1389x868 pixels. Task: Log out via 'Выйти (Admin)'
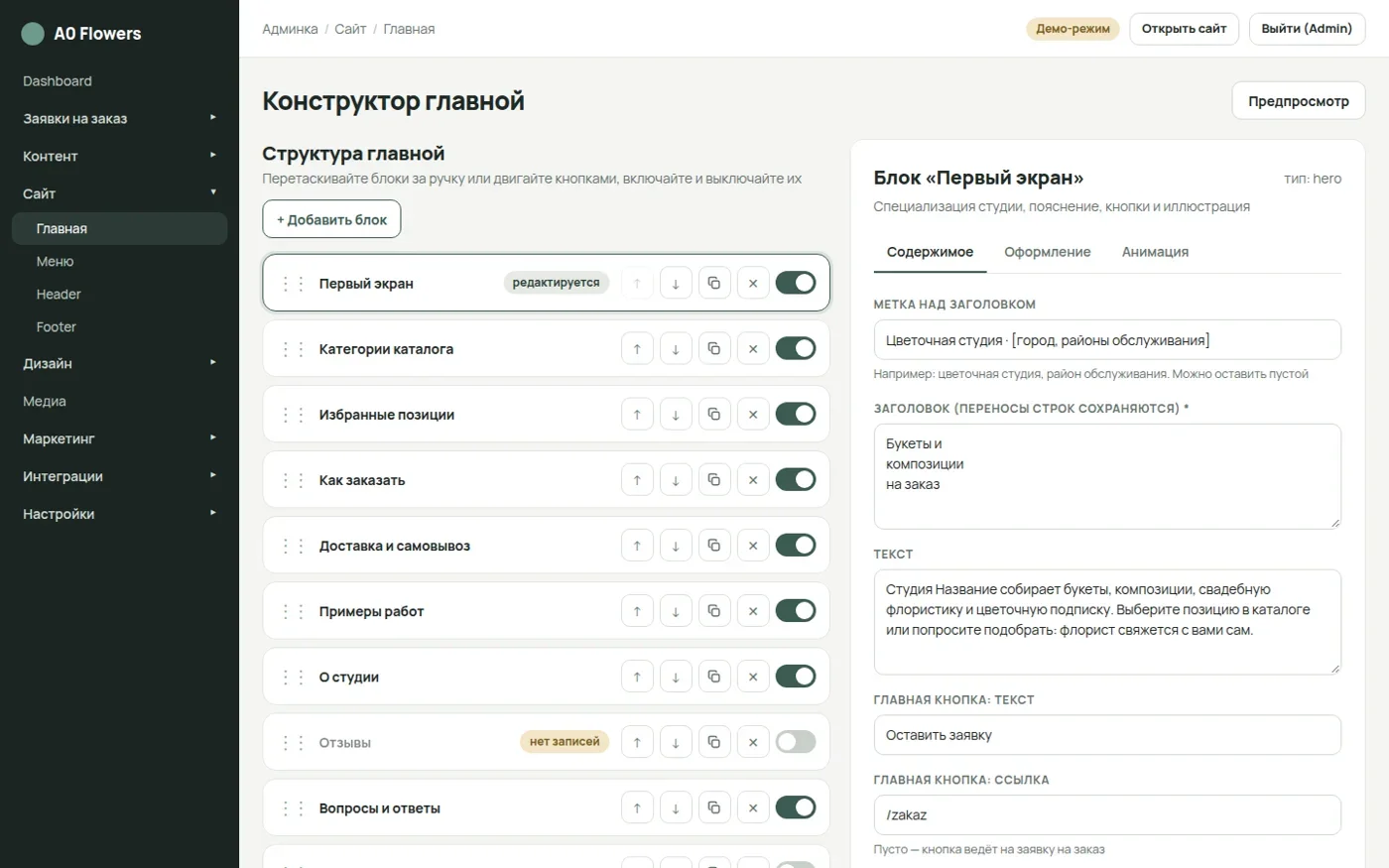1307,29
